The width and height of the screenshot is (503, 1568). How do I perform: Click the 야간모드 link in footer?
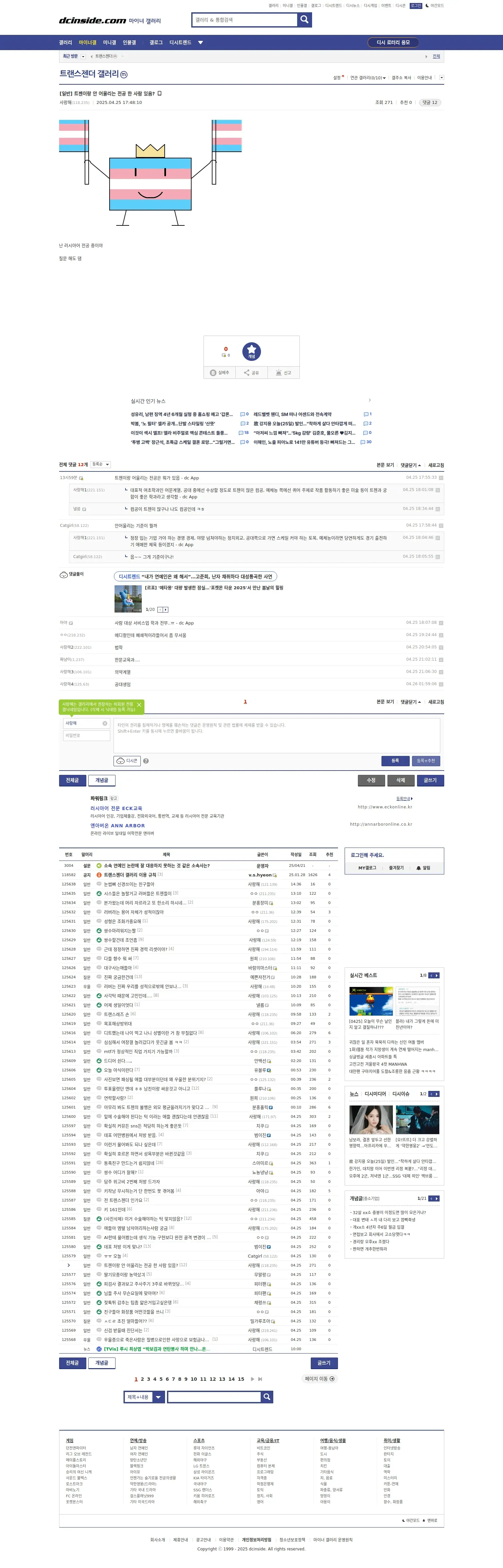pyautogui.click(x=411, y=1521)
